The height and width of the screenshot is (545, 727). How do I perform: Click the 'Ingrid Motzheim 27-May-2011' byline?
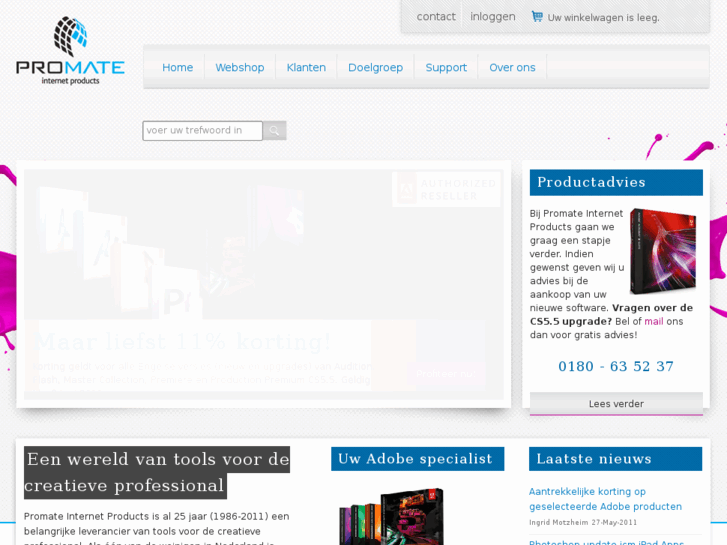[x=583, y=522]
